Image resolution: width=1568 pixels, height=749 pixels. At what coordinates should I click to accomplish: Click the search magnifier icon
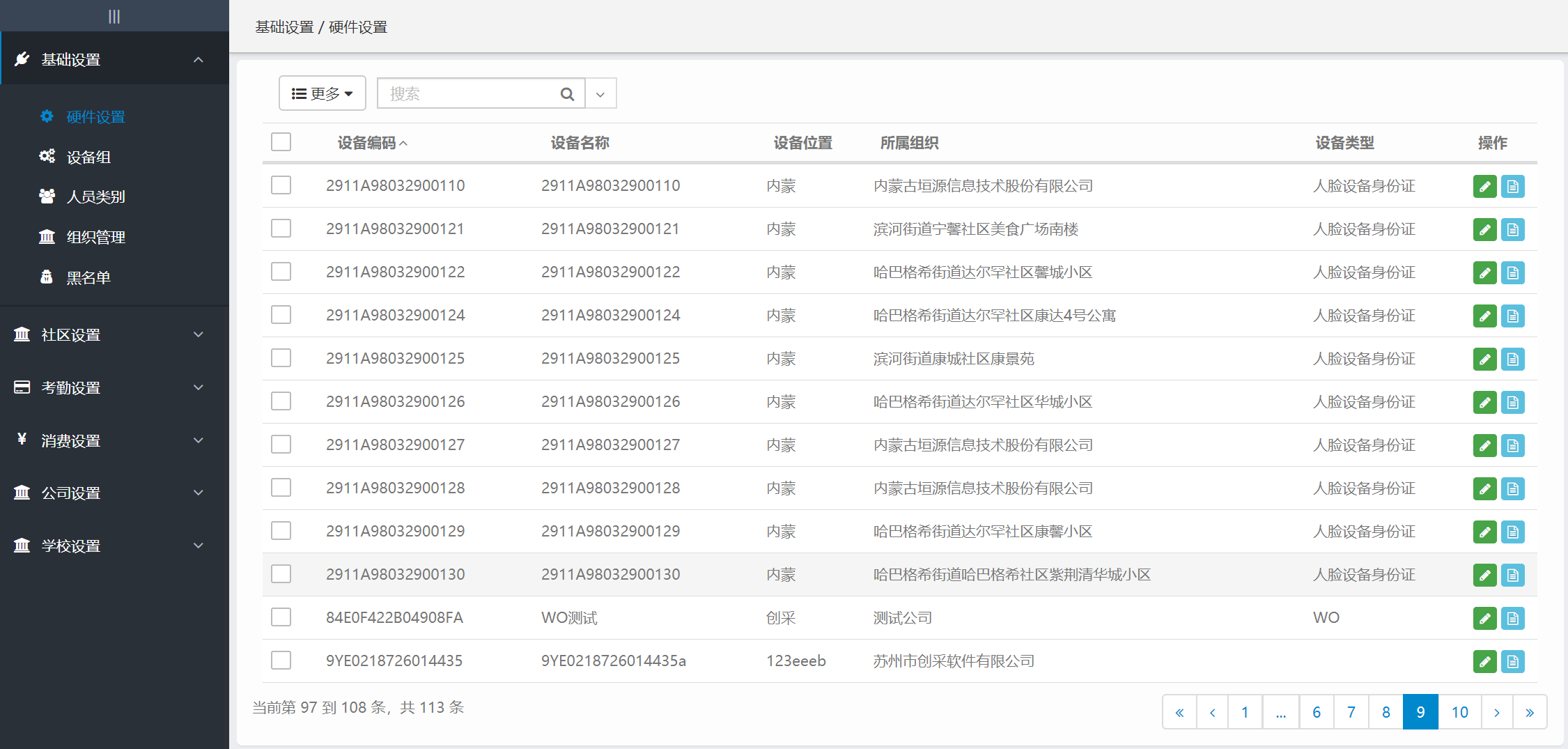pos(567,94)
